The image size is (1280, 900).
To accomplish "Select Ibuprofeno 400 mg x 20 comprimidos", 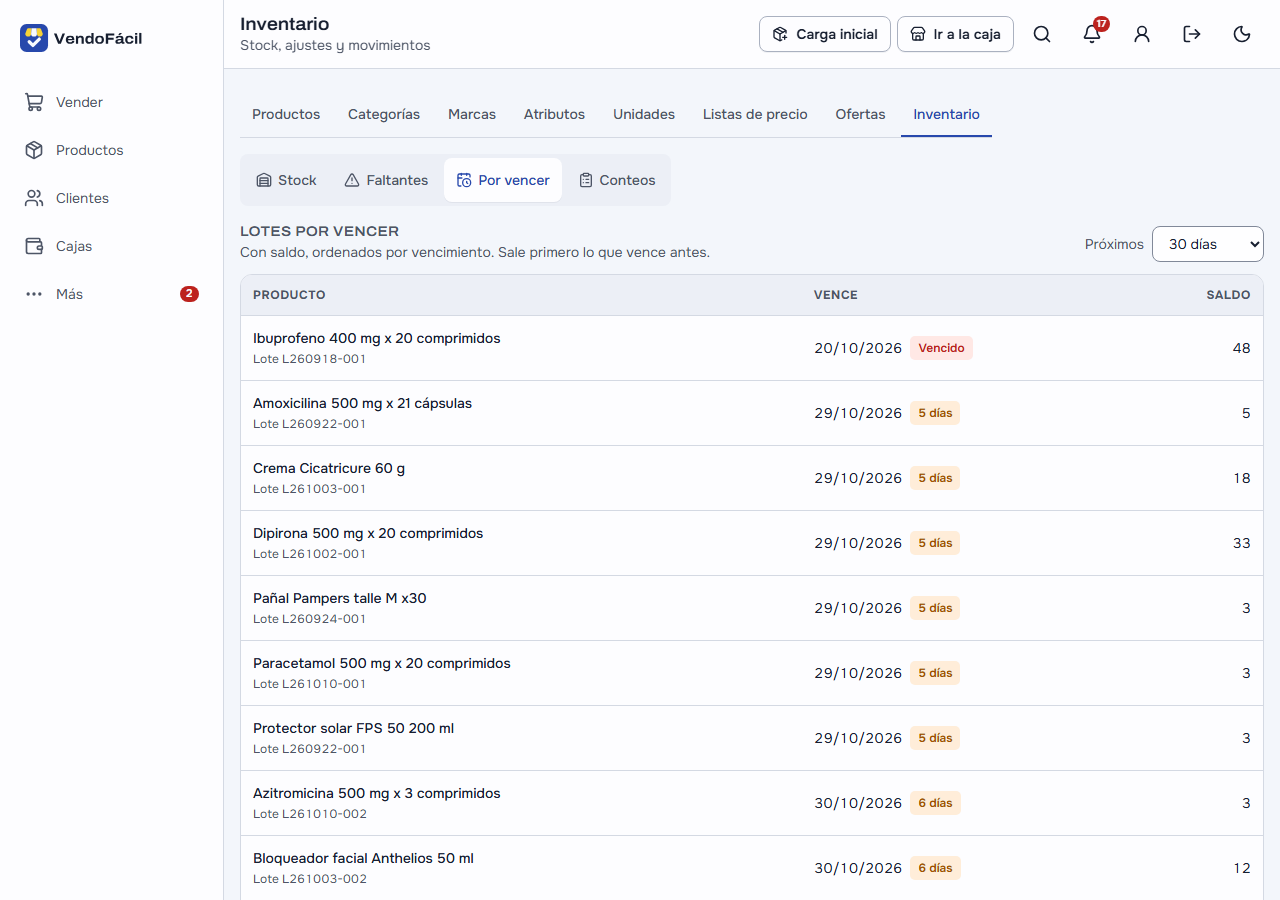I will [x=377, y=338].
